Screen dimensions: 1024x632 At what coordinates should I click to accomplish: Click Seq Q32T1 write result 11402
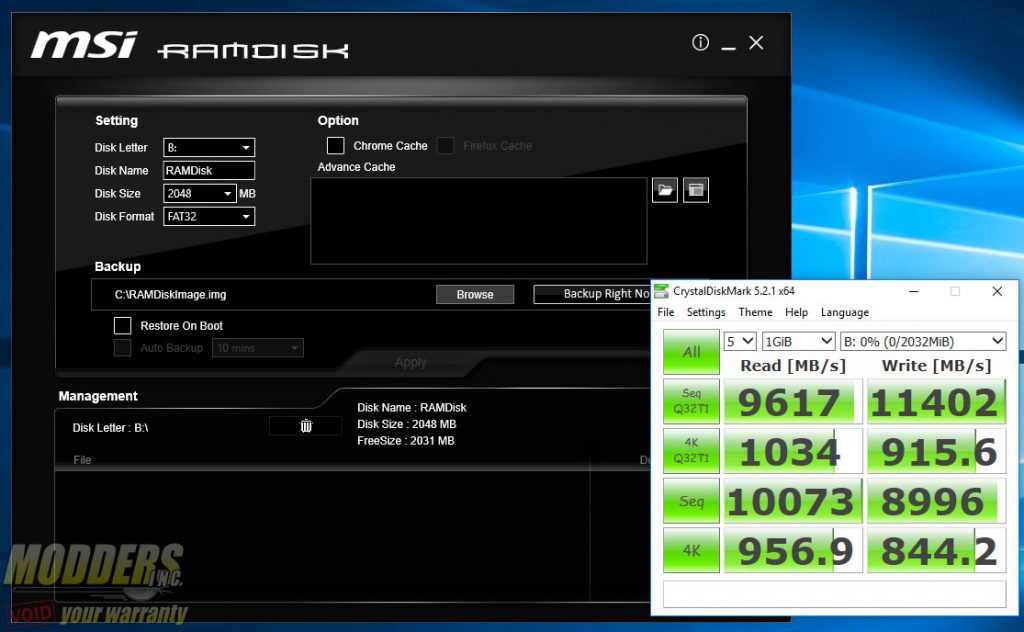(x=936, y=402)
